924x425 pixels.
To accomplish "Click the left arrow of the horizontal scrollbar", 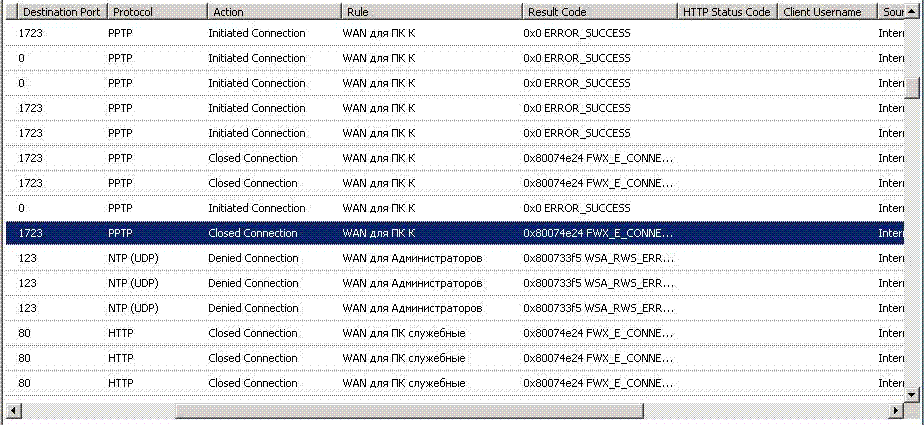I will 13,410.
